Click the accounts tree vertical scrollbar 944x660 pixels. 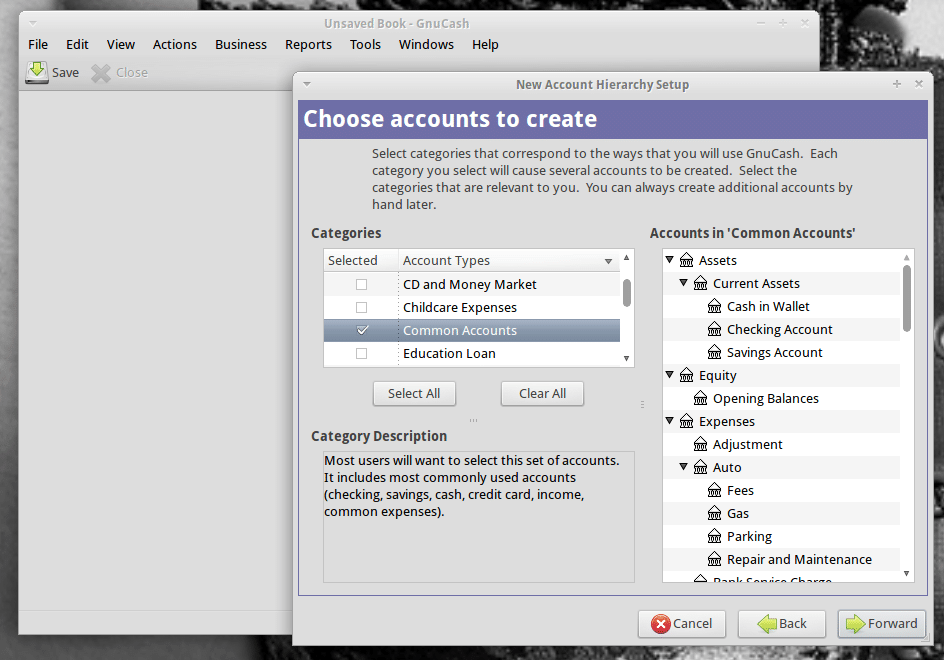907,297
